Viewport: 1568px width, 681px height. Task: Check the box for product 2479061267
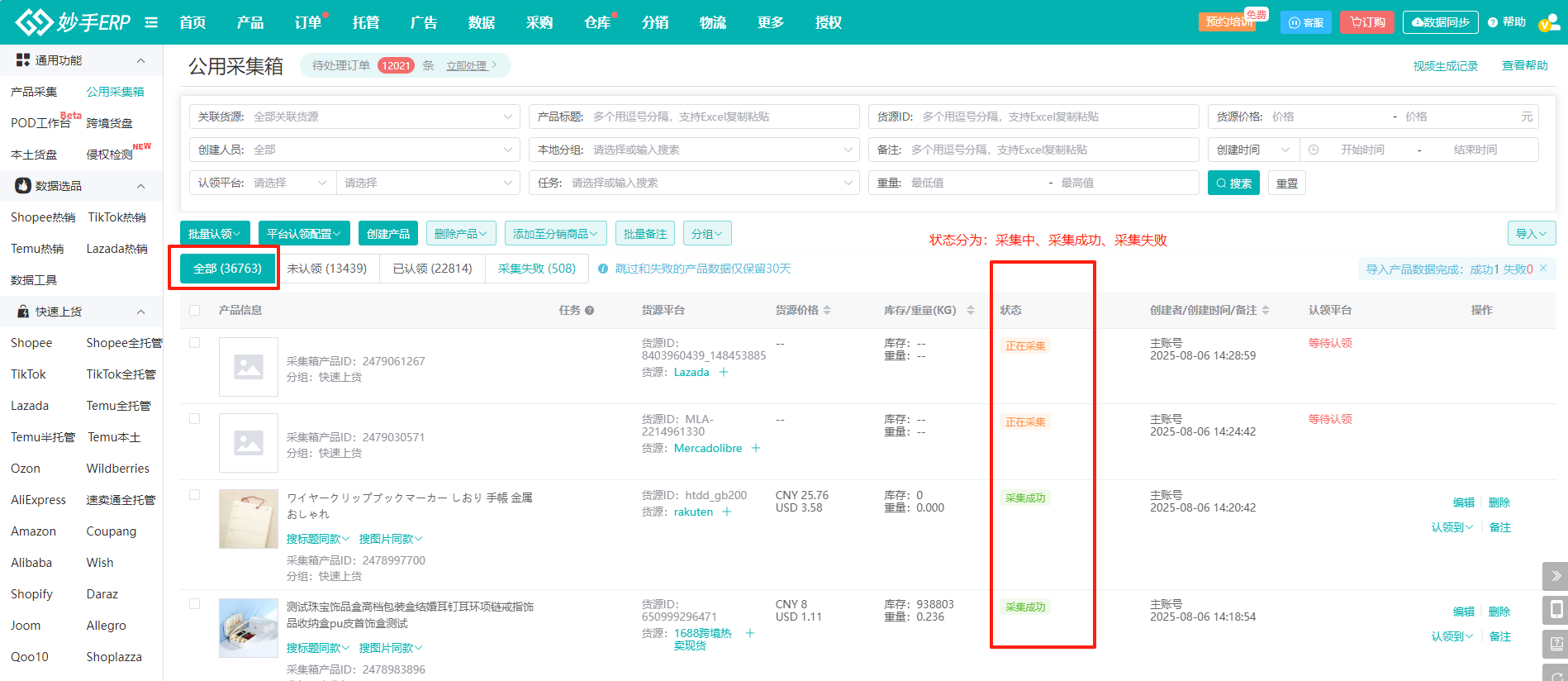tap(195, 342)
